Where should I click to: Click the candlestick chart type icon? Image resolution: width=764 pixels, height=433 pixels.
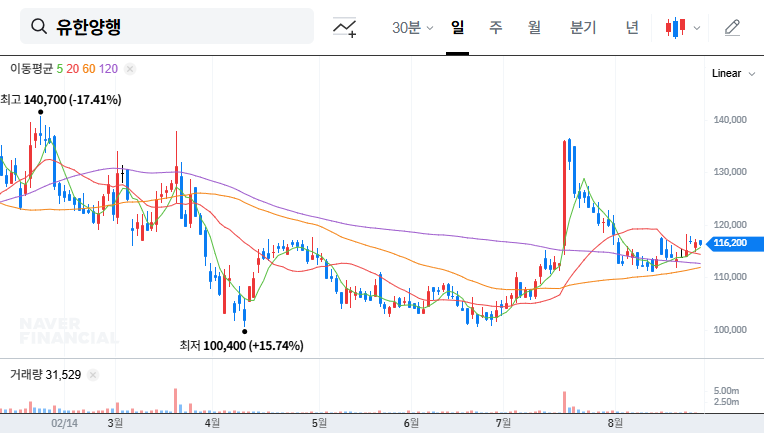pos(676,27)
